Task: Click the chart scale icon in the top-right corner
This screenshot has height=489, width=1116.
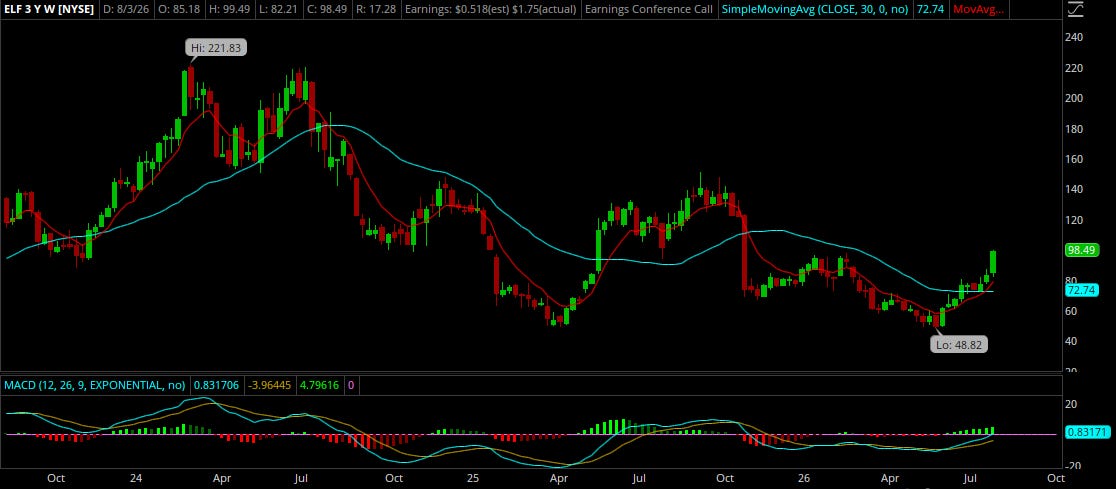Action: (1073, 10)
